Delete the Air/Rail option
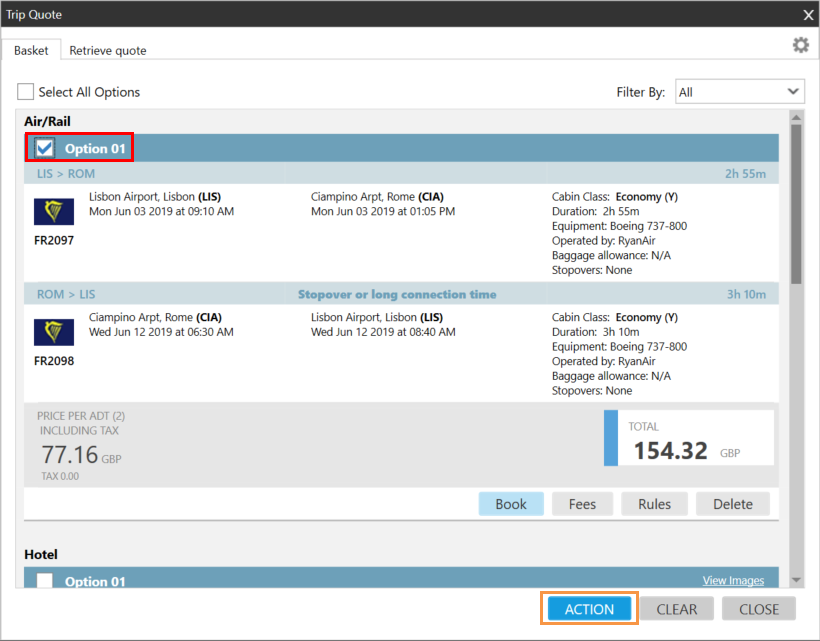Screen dimensions: 820x641 pyautogui.click(x=733, y=504)
